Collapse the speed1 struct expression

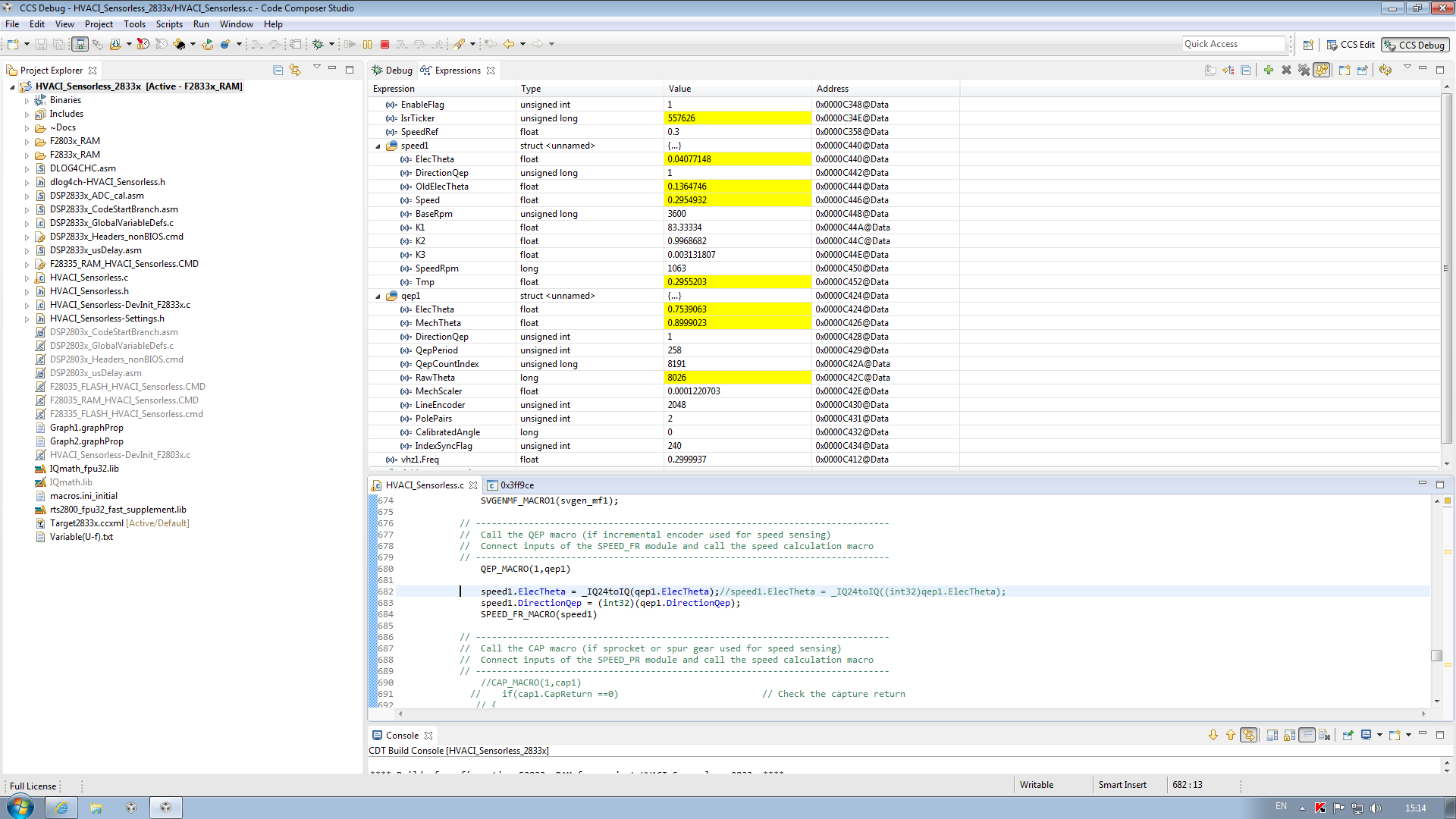coord(378,146)
